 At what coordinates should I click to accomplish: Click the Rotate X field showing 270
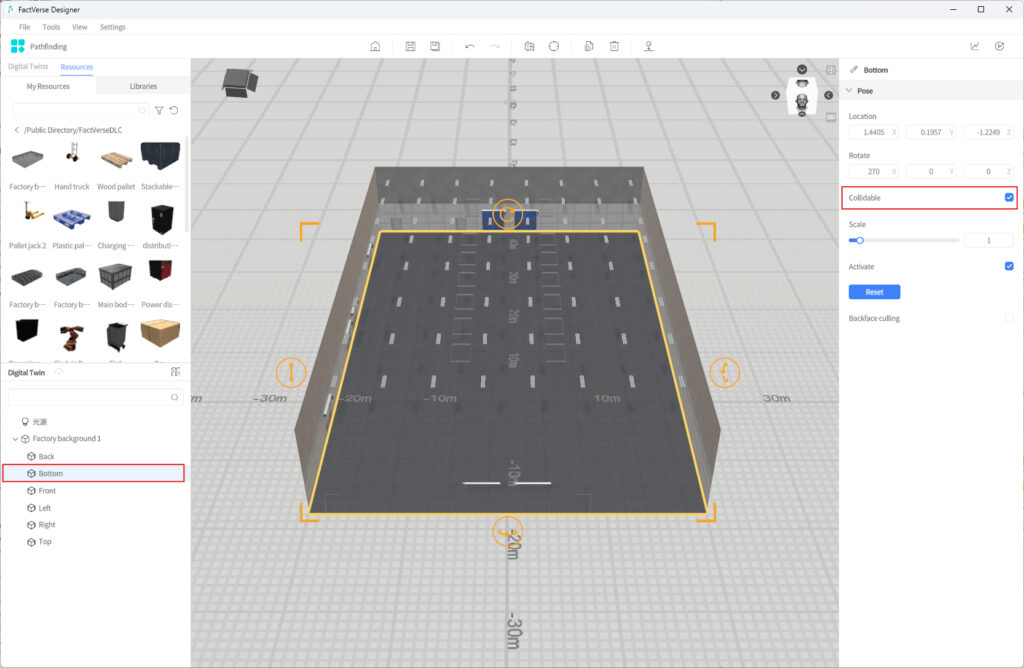tap(874, 172)
